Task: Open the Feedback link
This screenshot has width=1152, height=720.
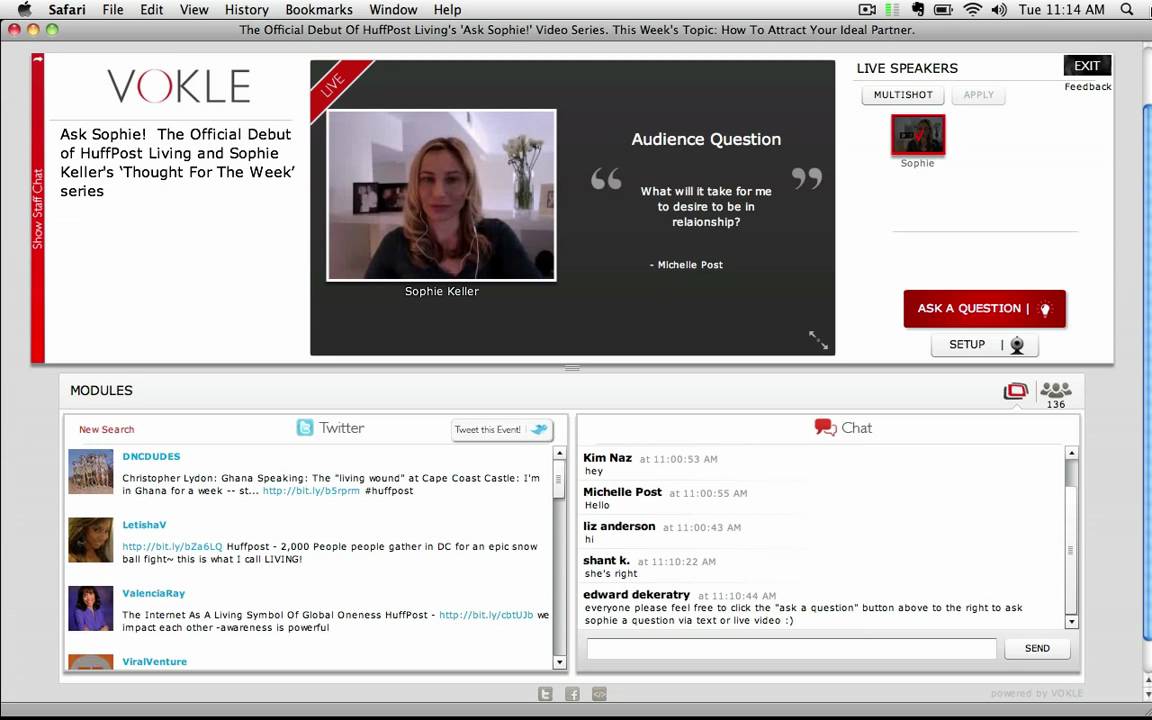Action: [x=1088, y=87]
